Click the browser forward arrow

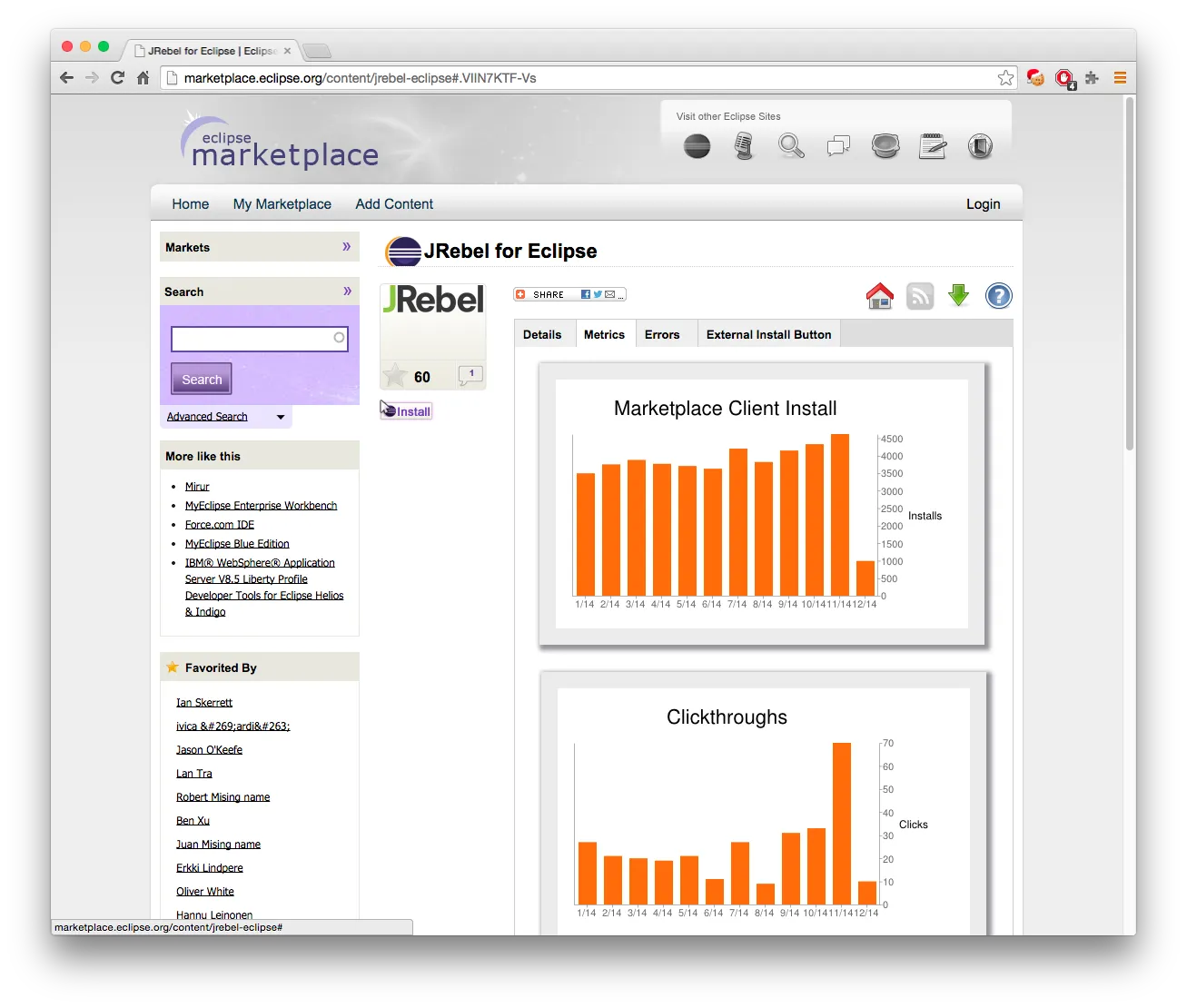click(92, 78)
